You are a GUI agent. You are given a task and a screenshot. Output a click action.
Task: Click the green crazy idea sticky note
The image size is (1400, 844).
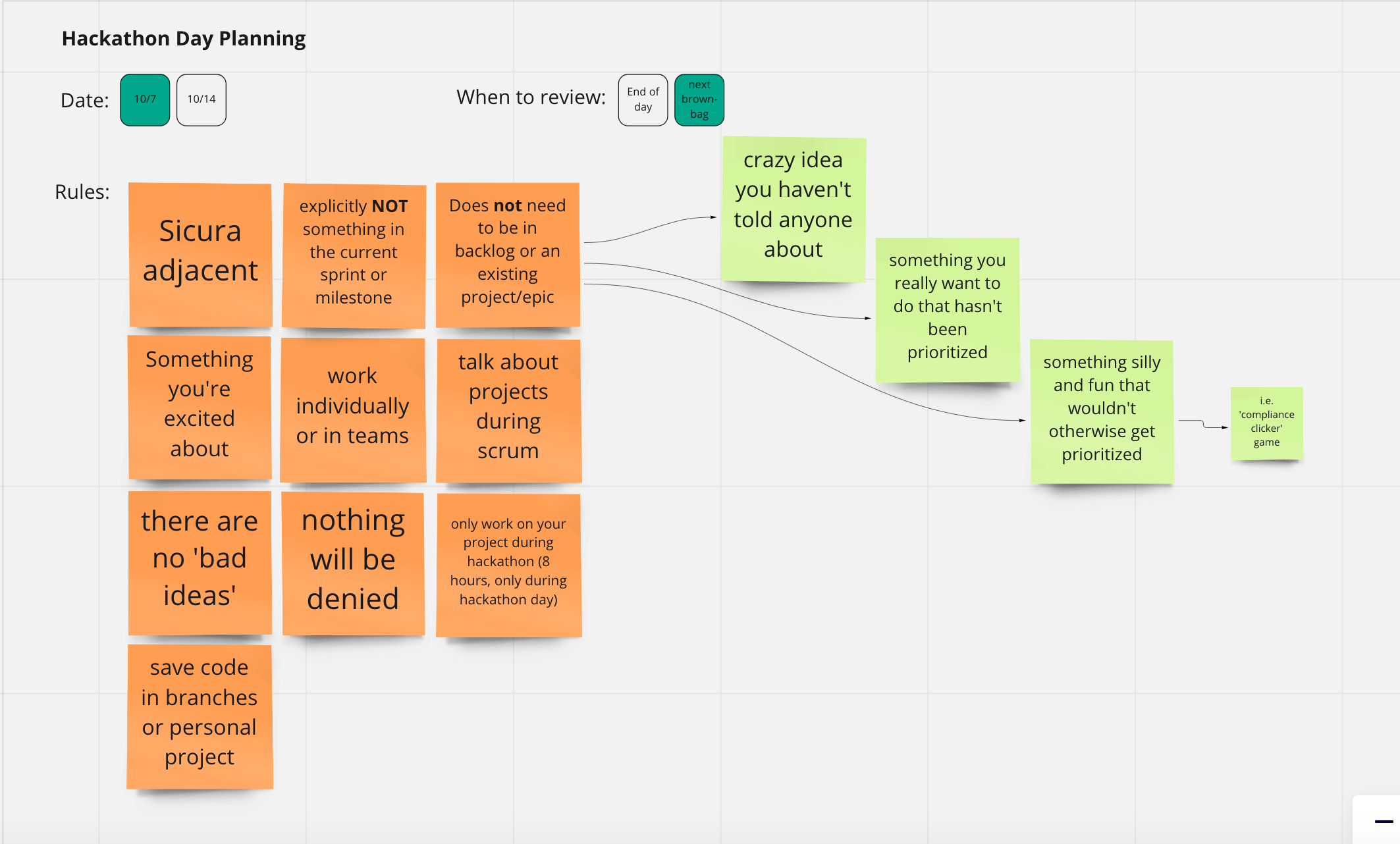pyautogui.click(x=793, y=209)
